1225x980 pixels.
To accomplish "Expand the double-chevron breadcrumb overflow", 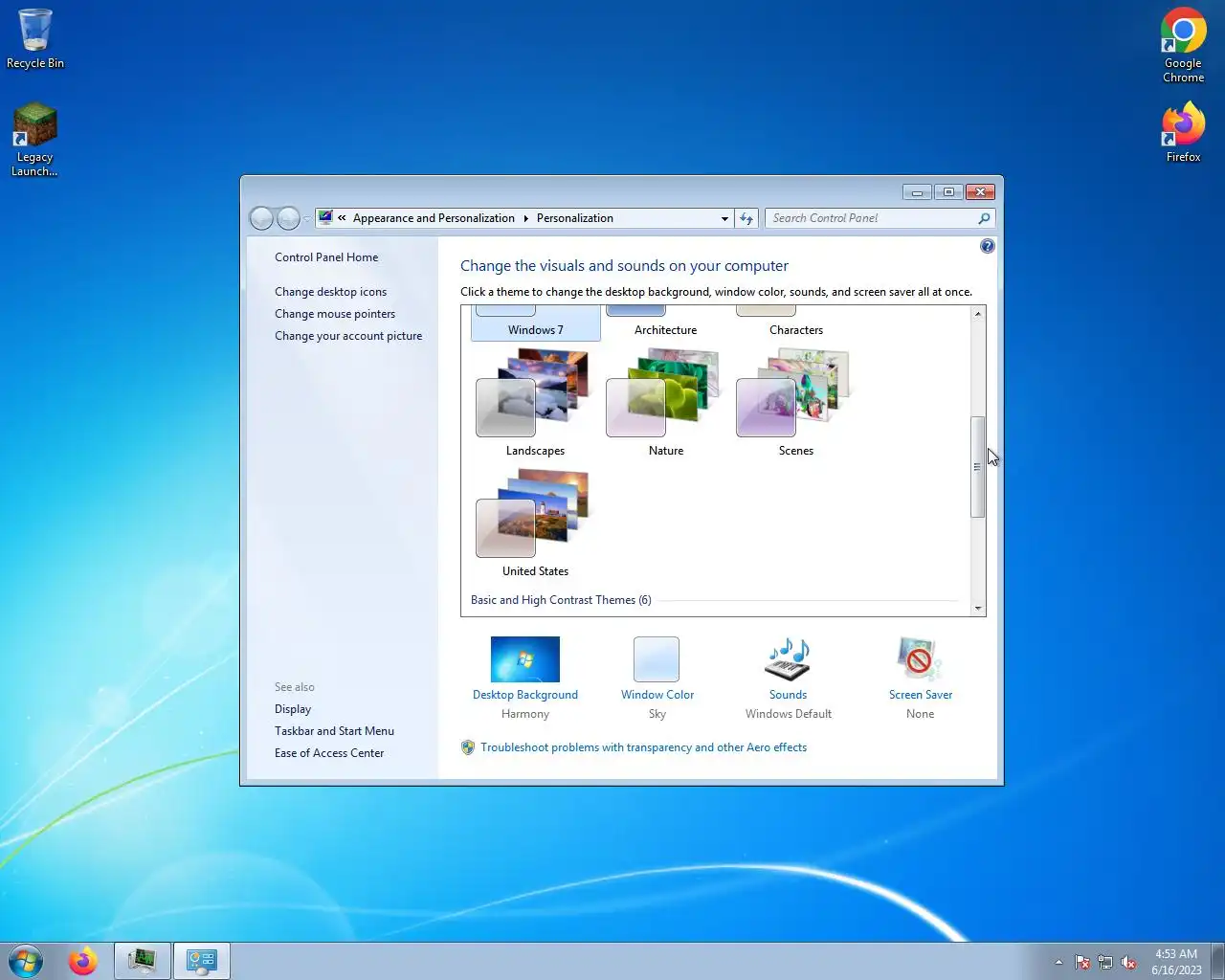I will click(x=342, y=218).
